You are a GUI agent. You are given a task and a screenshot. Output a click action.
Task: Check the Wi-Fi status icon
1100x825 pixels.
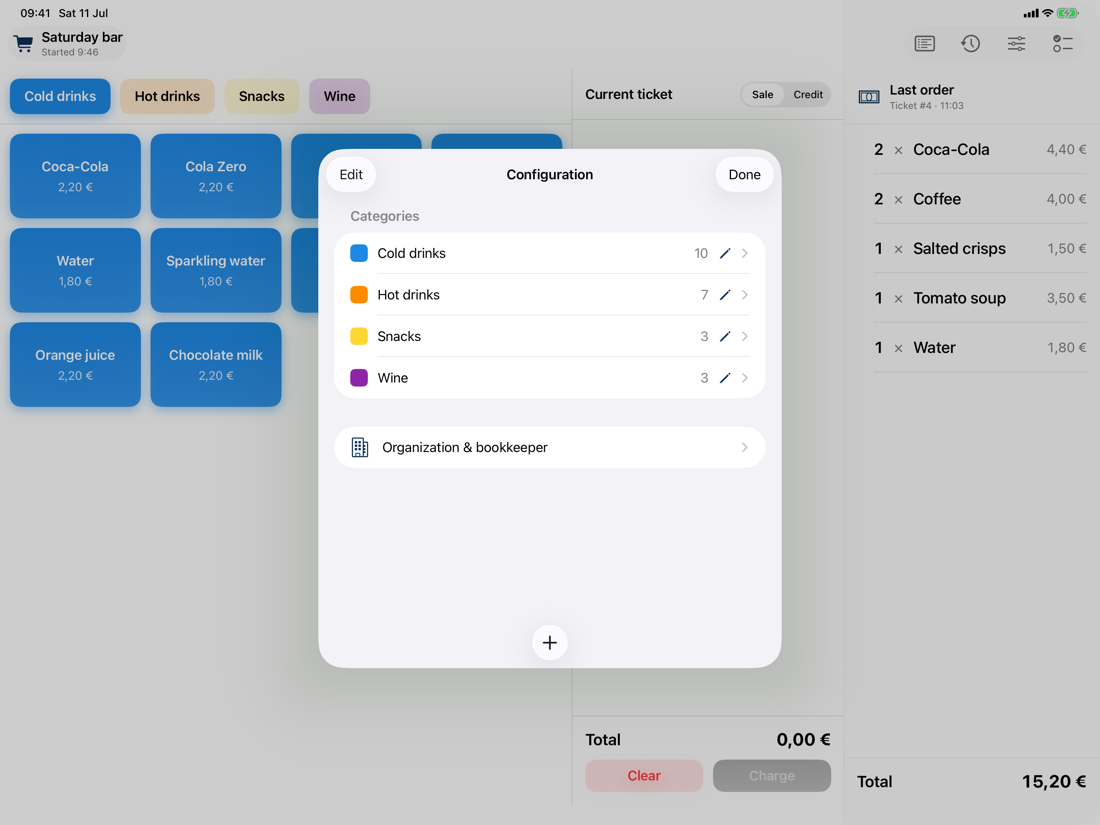pos(1047,13)
